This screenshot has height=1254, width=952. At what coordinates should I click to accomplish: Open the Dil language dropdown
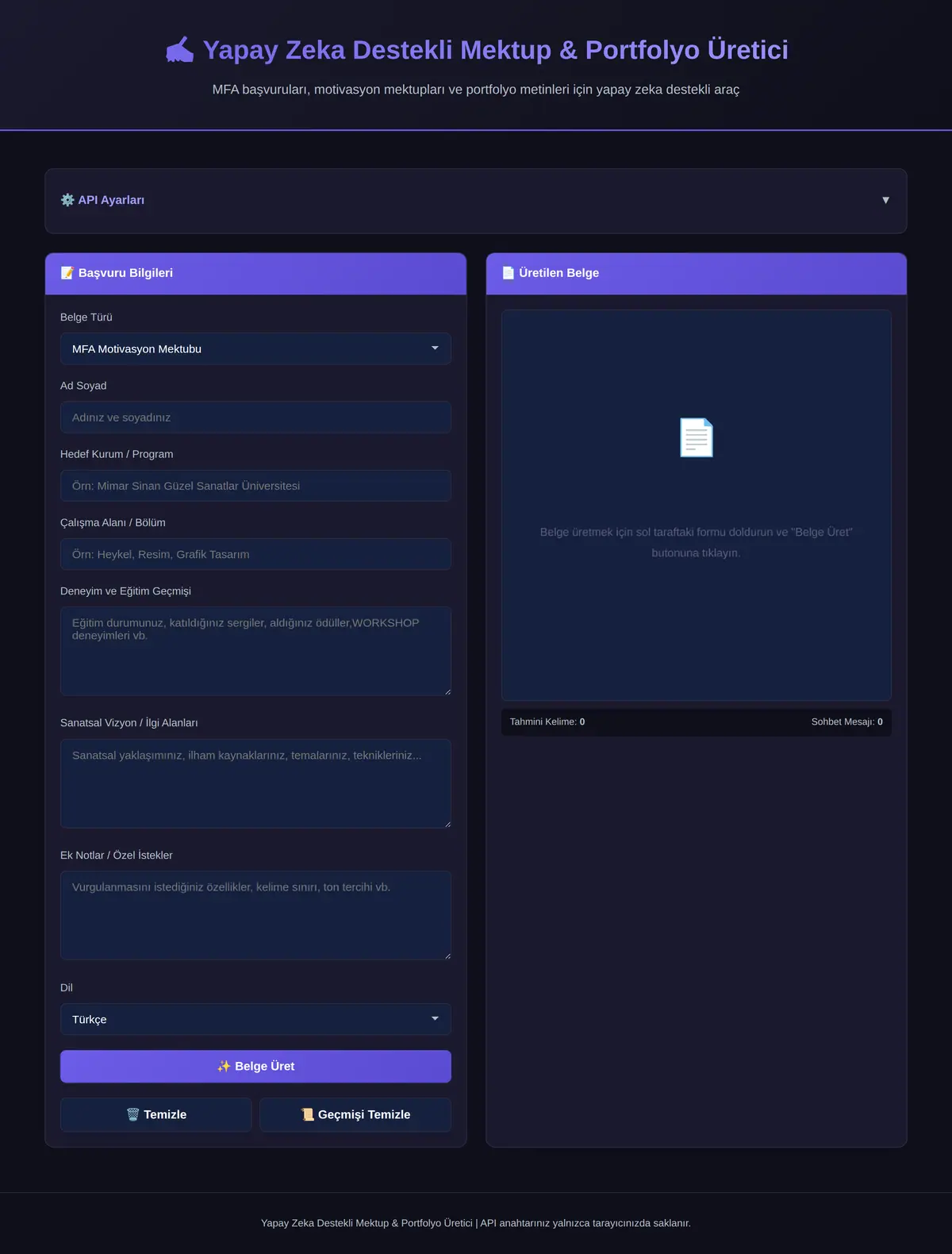pyautogui.click(x=255, y=1019)
